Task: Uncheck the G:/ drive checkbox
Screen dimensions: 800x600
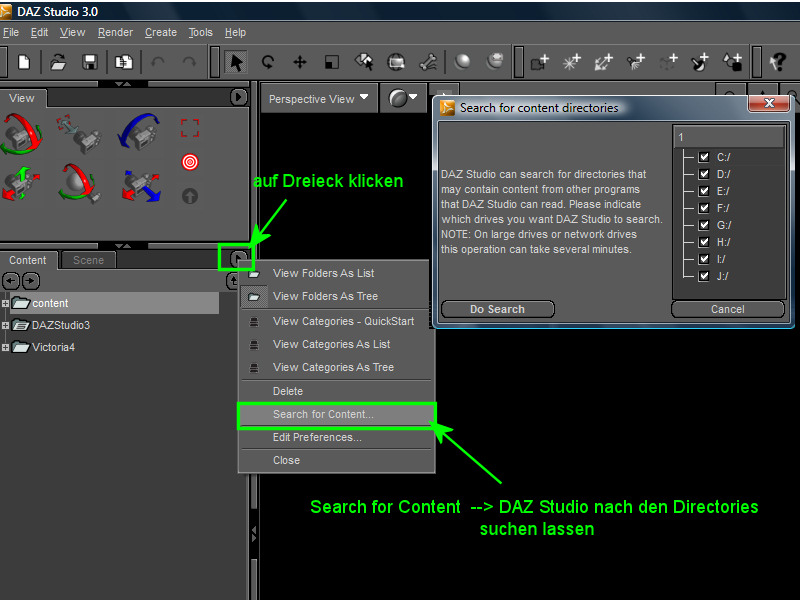Action: tap(704, 225)
